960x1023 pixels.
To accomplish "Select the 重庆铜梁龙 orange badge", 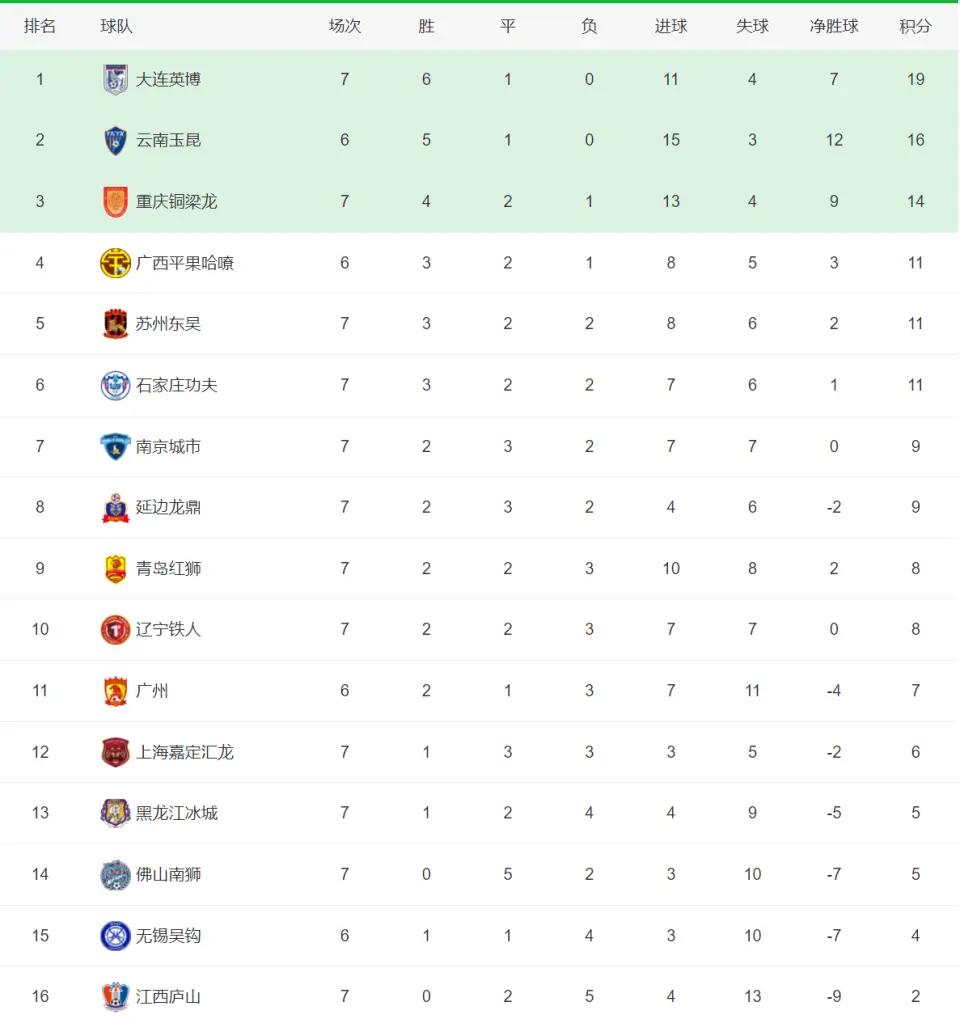I will coord(116,202).
